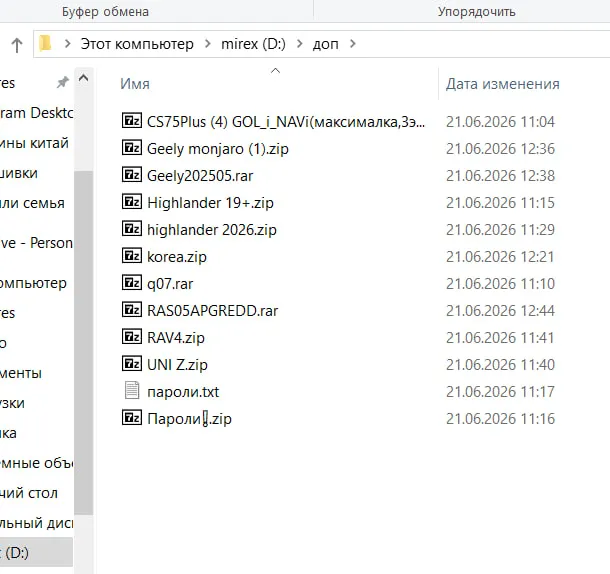Click 7z icon of Geely monjaro (1).zip
The image size is (610, 574).
tap(132, 147)
